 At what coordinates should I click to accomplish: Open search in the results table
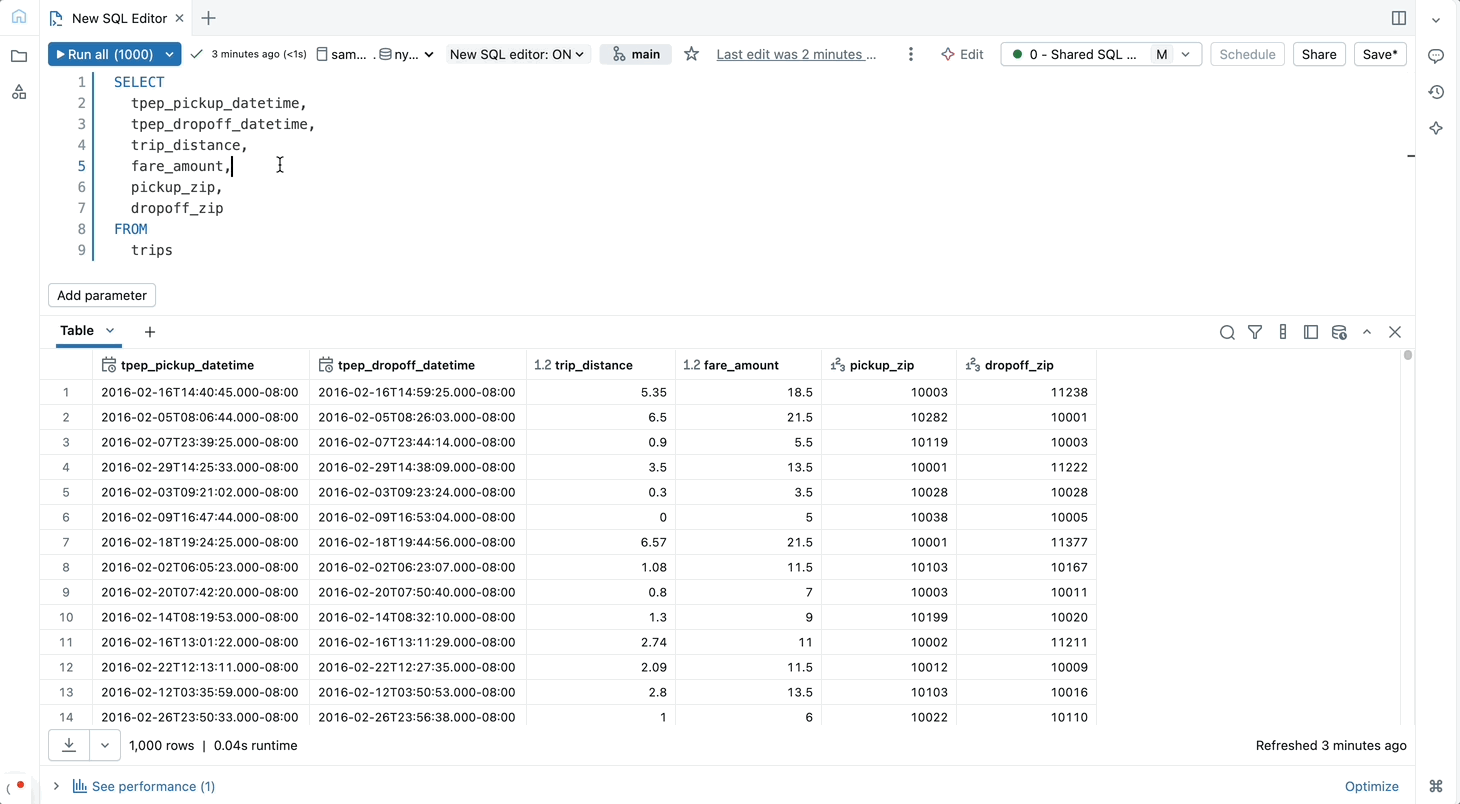pyautogui.click(x=1227, y=332)
